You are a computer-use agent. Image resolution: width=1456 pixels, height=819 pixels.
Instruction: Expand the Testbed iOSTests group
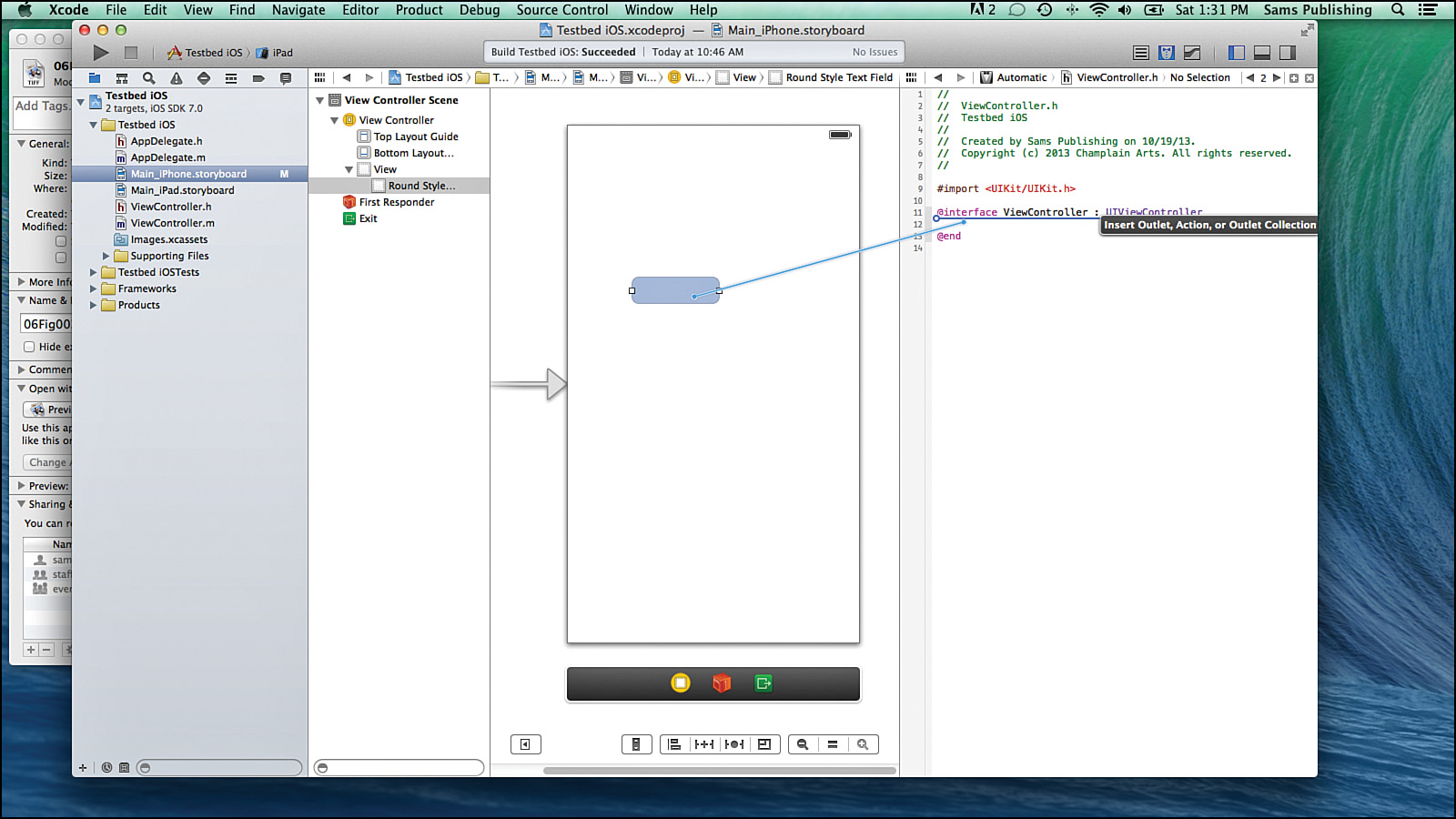(x=93, y=273)
